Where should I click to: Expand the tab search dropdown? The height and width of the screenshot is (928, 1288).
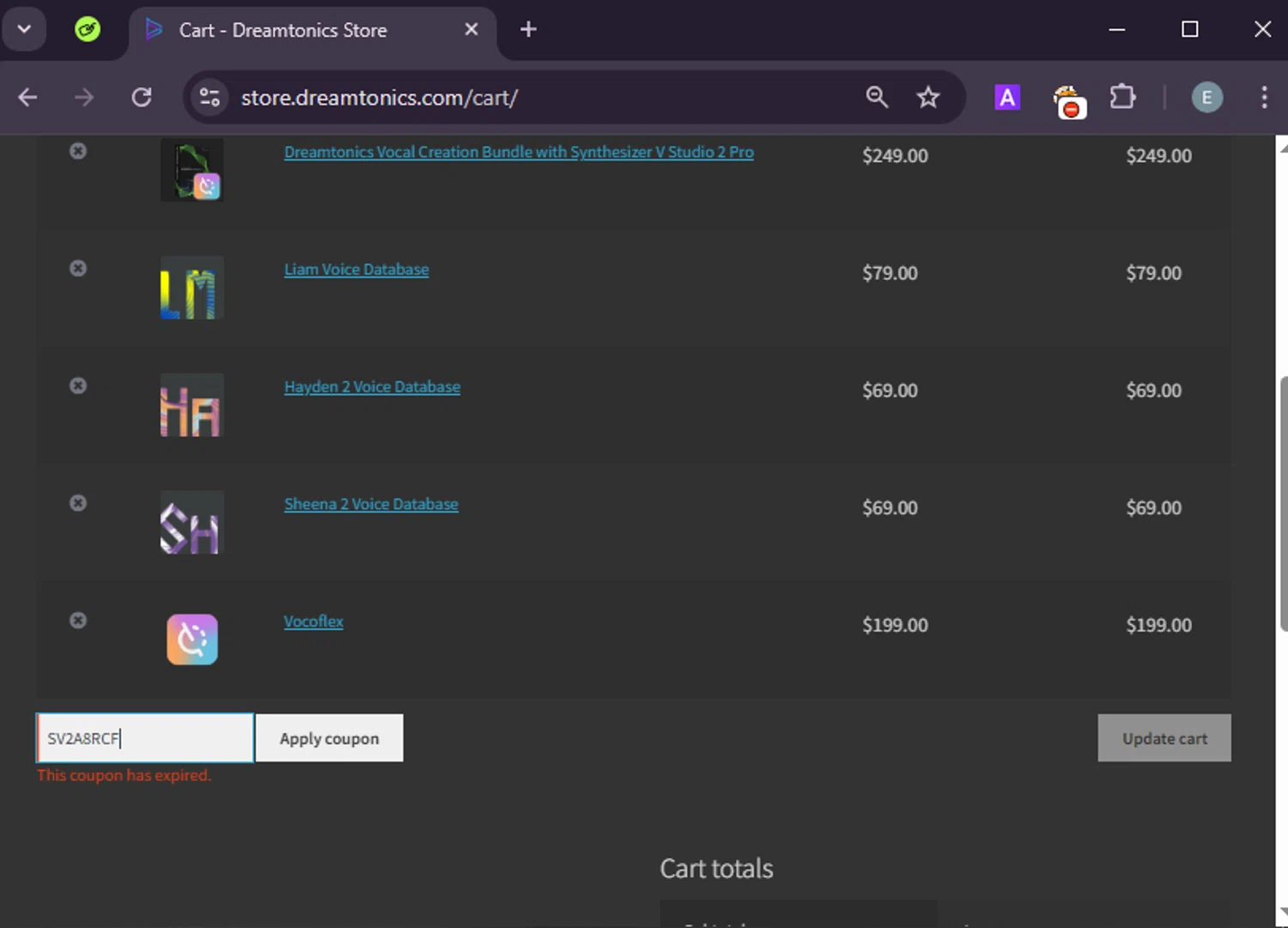tap(24, 29)
